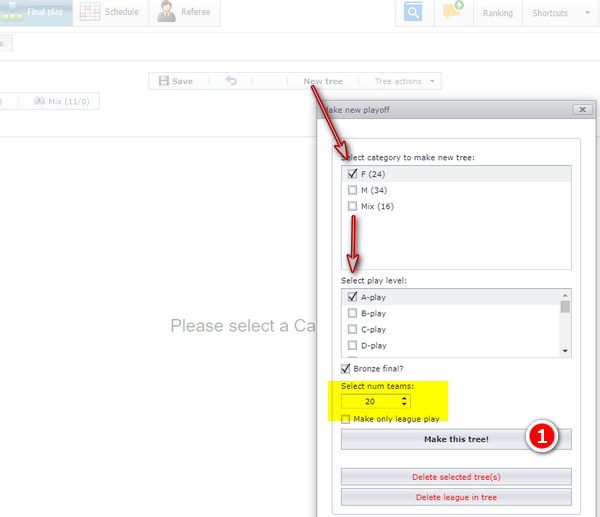This screenshot has width=600, height=517.
Task: Click the magnifier search icon
Action: [x=413, y=12]
